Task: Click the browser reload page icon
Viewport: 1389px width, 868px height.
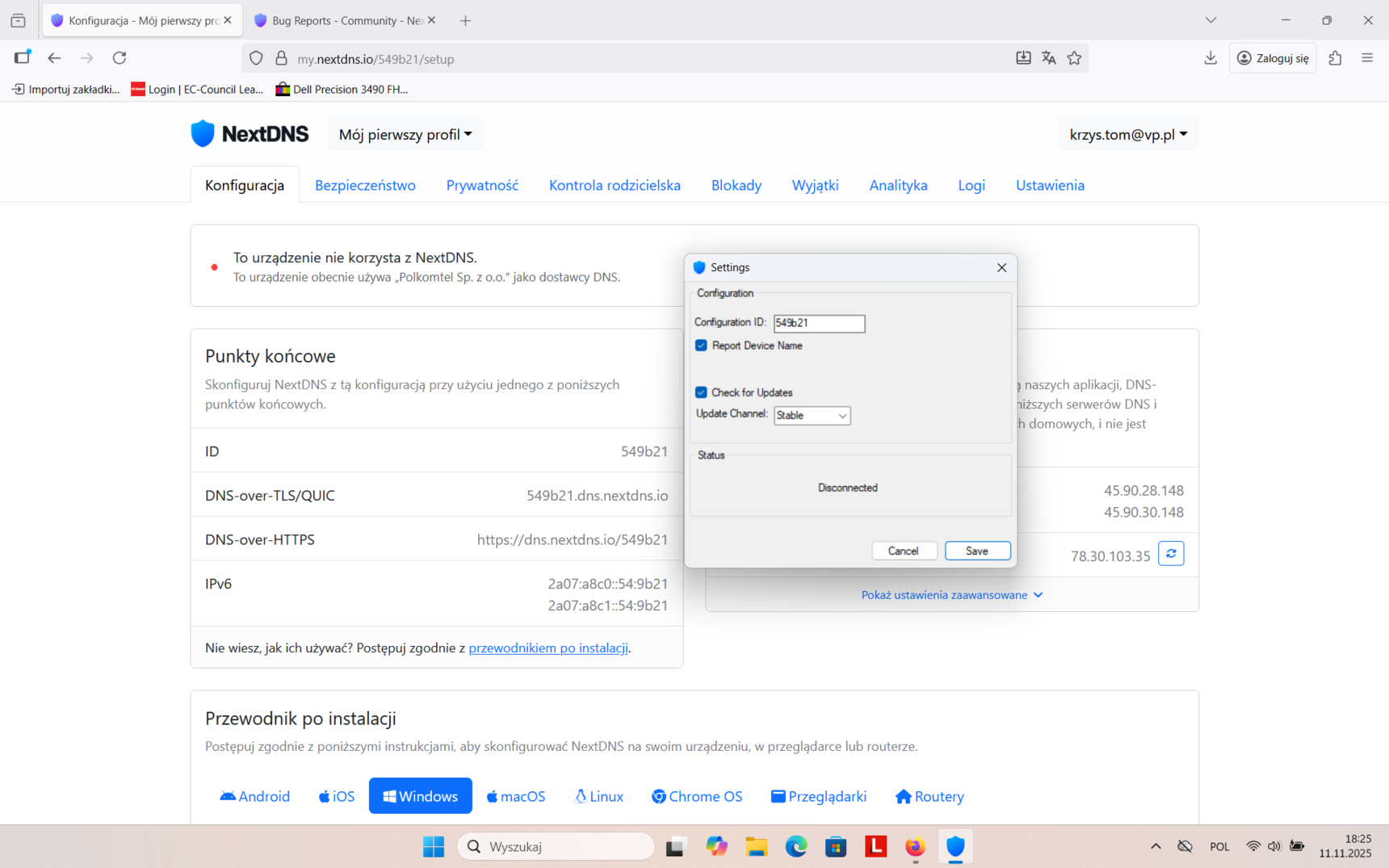Action: click(120, 58)
